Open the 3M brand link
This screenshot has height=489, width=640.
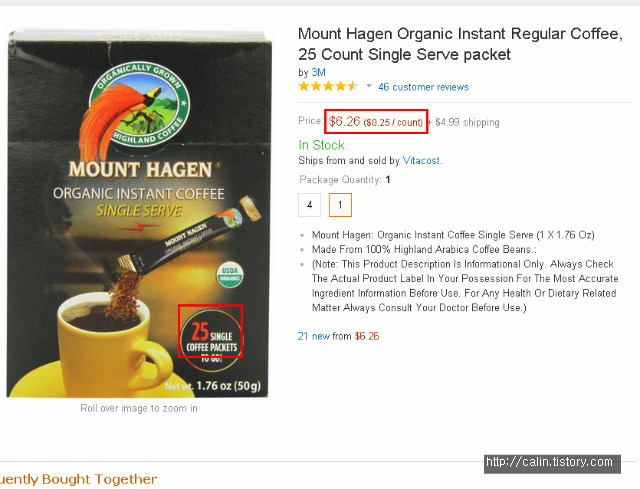click(x=318, y=72)
